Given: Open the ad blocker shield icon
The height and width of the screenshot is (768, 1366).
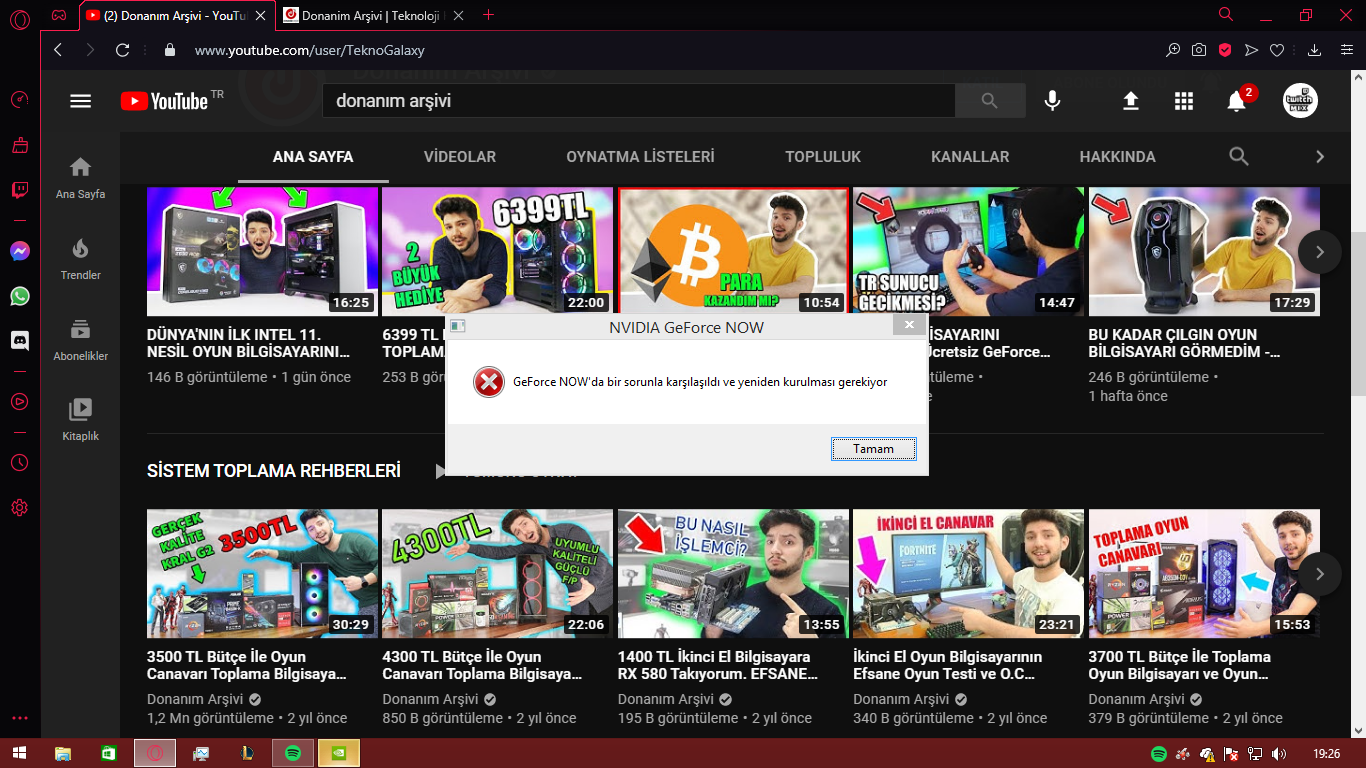Looking at the screenshot, I should [1225, 50].
